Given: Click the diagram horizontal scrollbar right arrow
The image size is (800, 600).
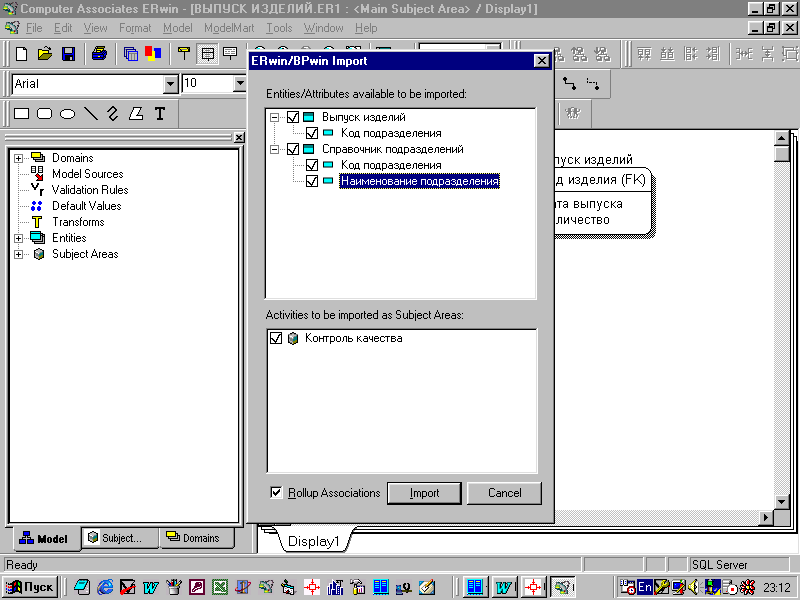Looking at the screenshot, I should tap(765, 517).
